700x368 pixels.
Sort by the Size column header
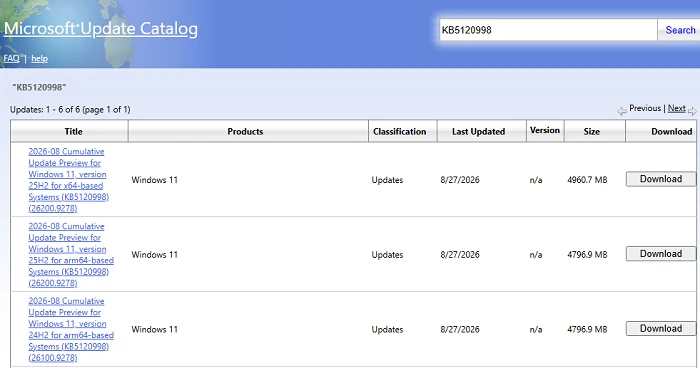click(x=592, y=131)
